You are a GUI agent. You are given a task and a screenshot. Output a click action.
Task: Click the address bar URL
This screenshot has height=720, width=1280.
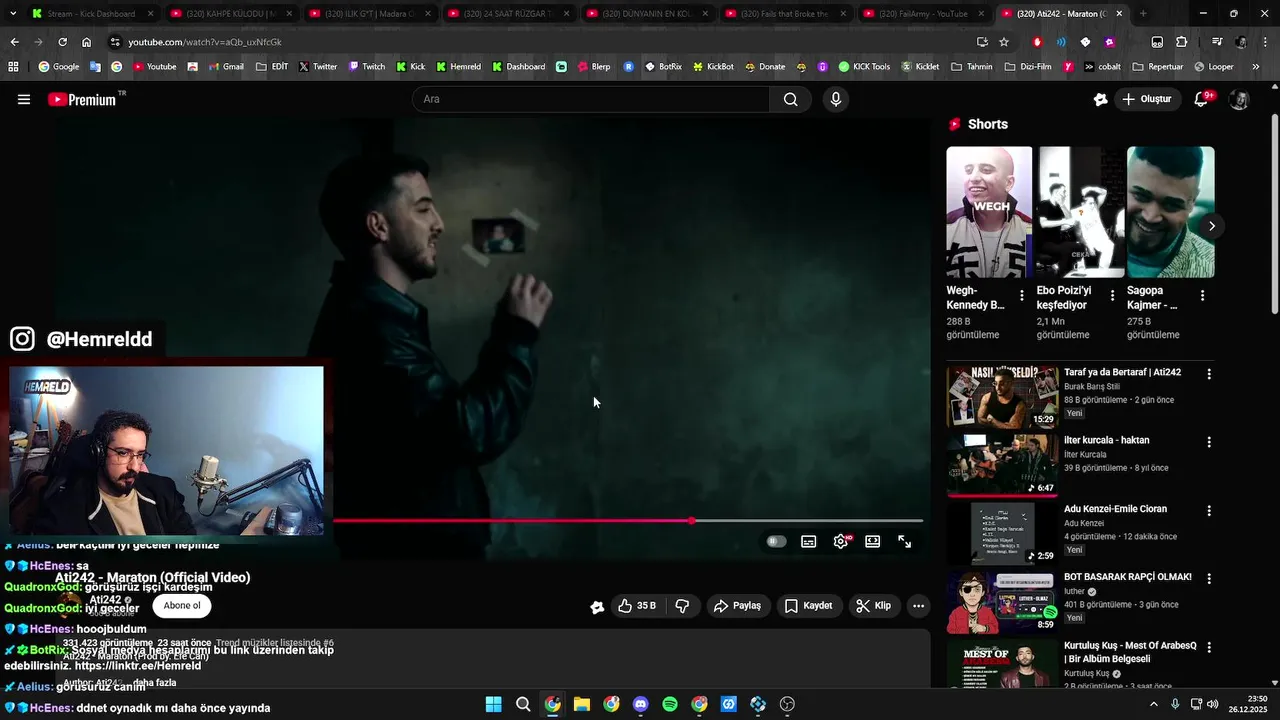pyautogui.click(x=204, y=42)
